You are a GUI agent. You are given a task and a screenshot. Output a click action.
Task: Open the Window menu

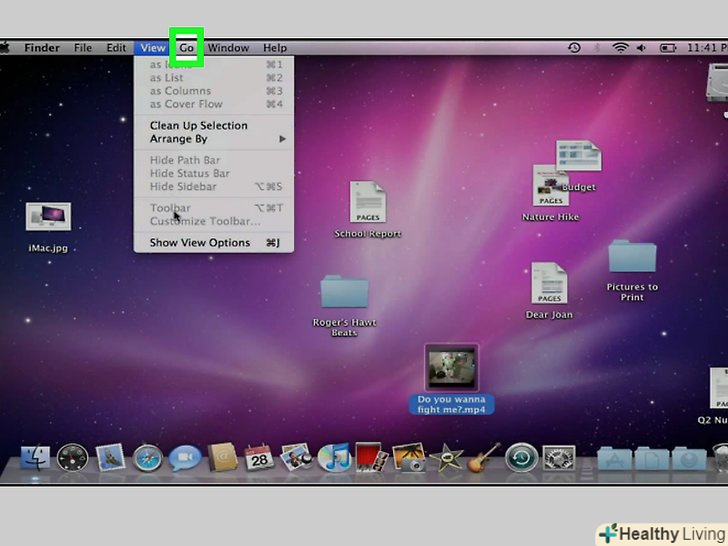[228, 48]
